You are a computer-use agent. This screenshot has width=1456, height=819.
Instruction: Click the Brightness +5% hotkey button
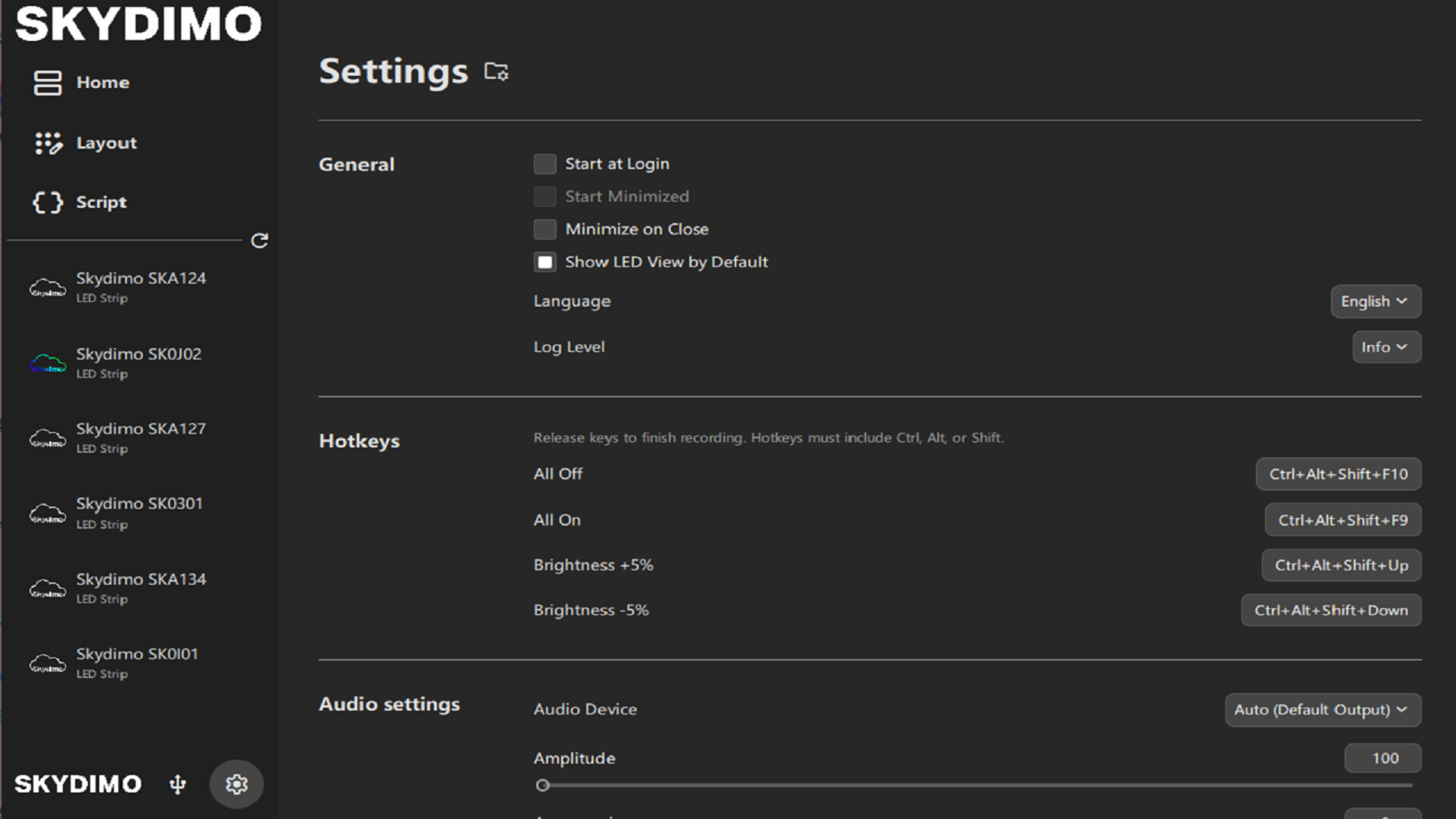tap(1341, 565)
